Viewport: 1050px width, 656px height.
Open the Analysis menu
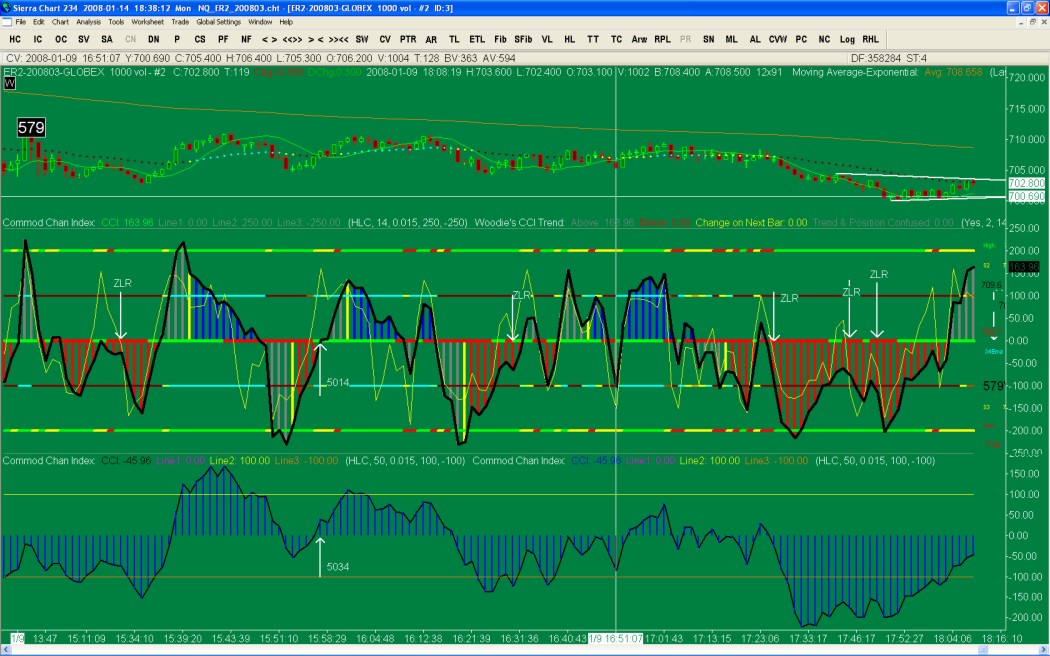click(88, 22)
